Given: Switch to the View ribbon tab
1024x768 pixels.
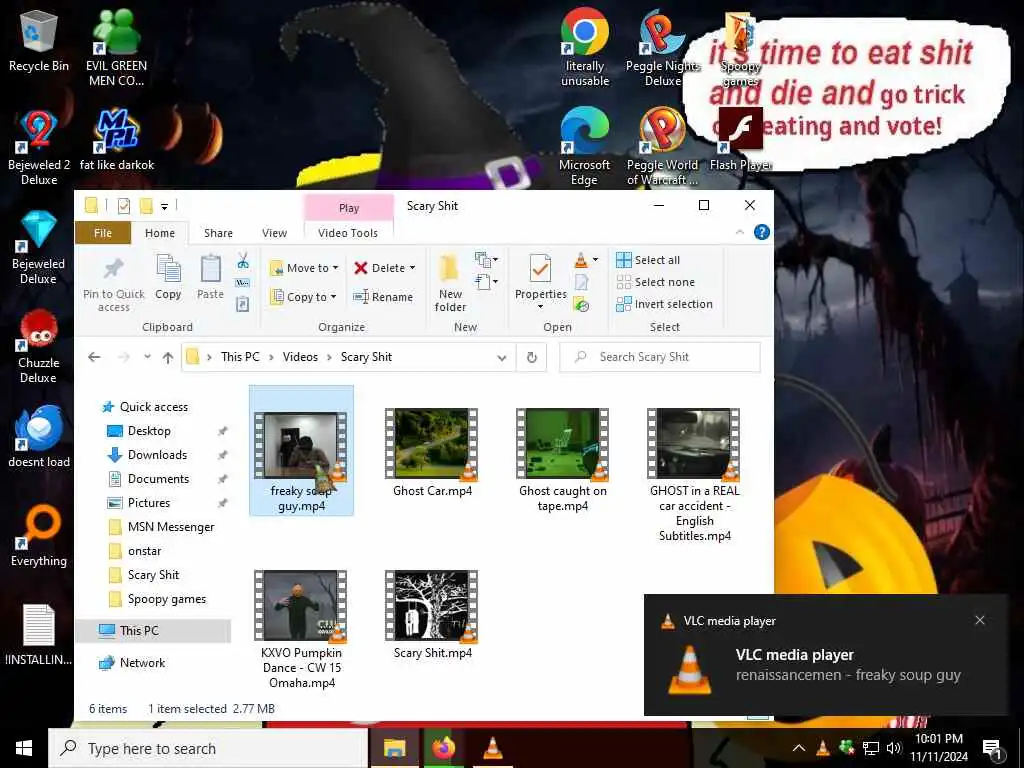Looking at the screenshot, I should coord(274,233).
